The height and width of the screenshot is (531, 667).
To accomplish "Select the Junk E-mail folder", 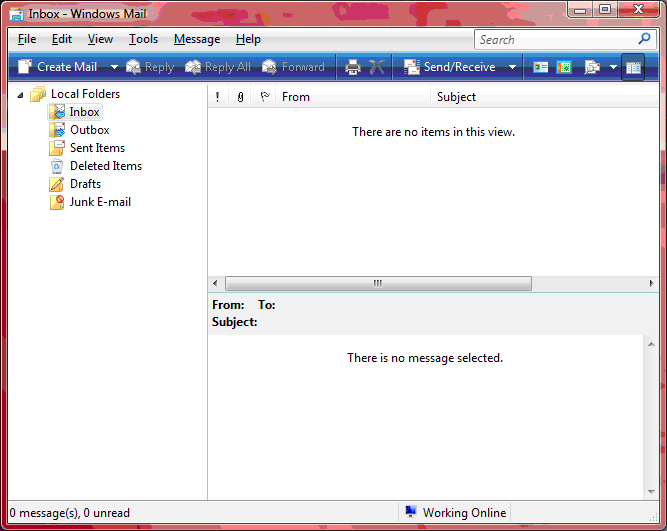I will (100, 202).
